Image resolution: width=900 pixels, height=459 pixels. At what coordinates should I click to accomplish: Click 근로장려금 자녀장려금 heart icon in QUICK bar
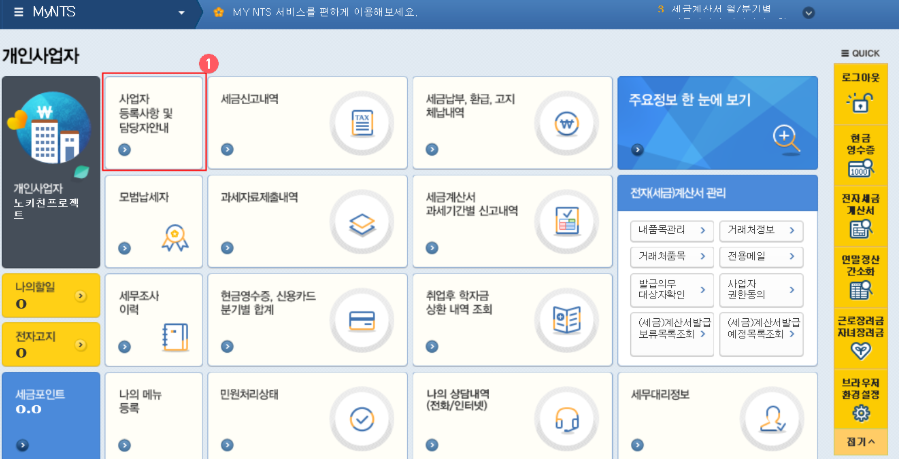pos(860,351)
